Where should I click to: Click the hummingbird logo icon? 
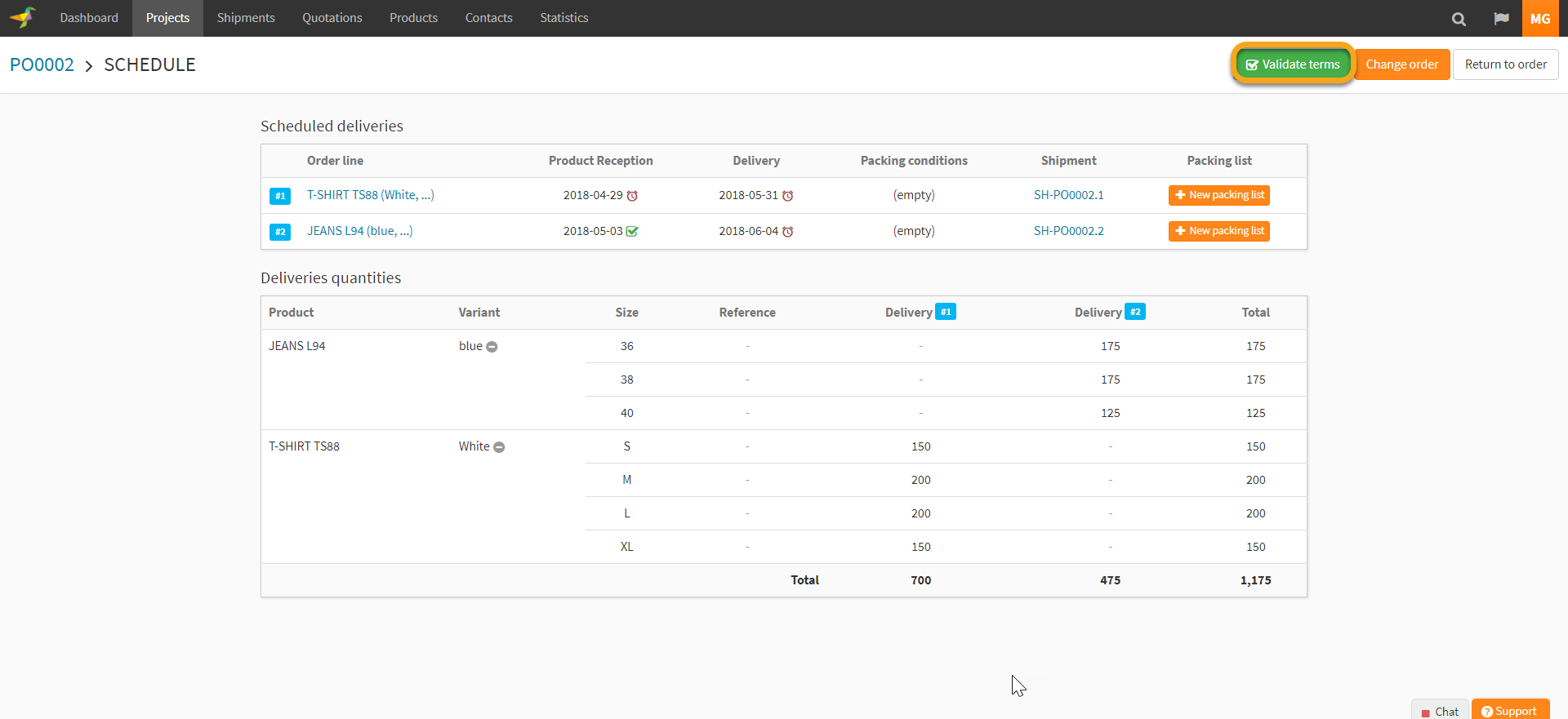24,17
